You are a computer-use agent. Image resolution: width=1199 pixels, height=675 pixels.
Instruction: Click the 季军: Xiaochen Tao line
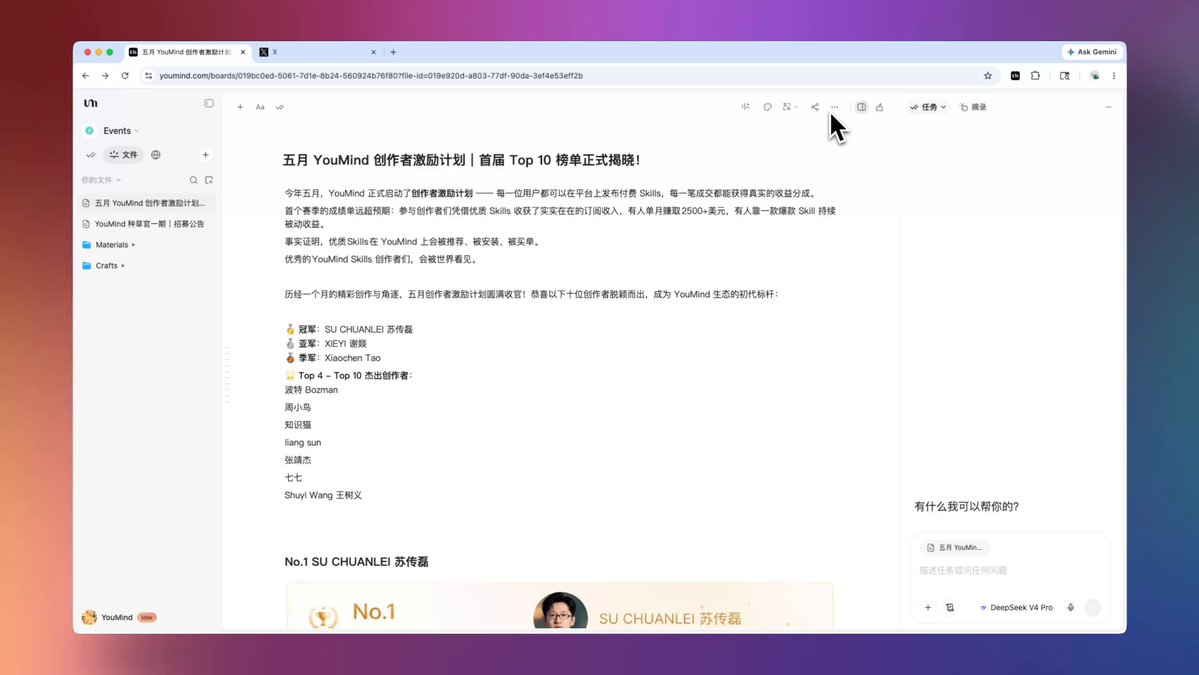pos(333,358)
